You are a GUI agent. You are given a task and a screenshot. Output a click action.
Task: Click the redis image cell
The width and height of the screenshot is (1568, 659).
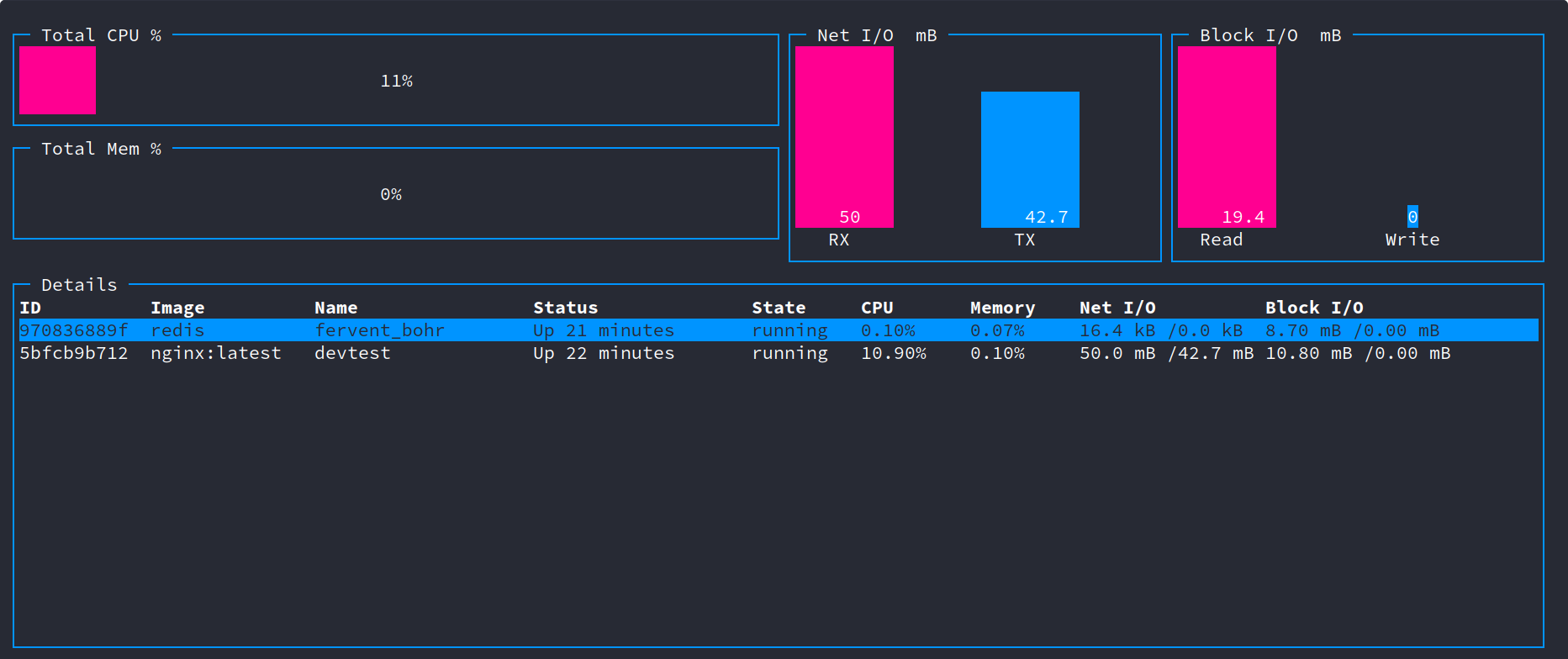(x=177, y=330)
